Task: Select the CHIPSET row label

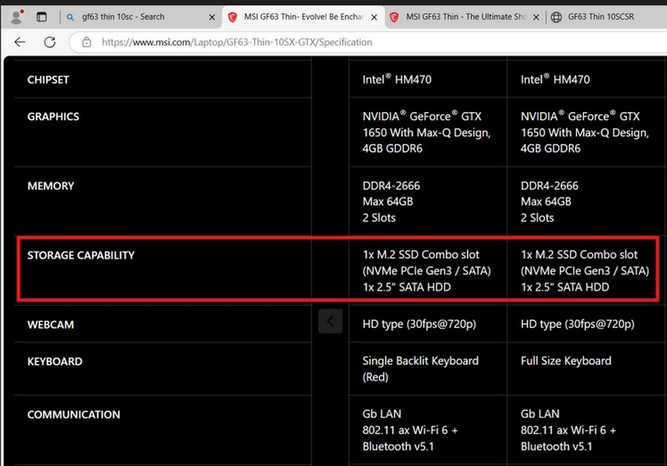Action: coord(48,80)
